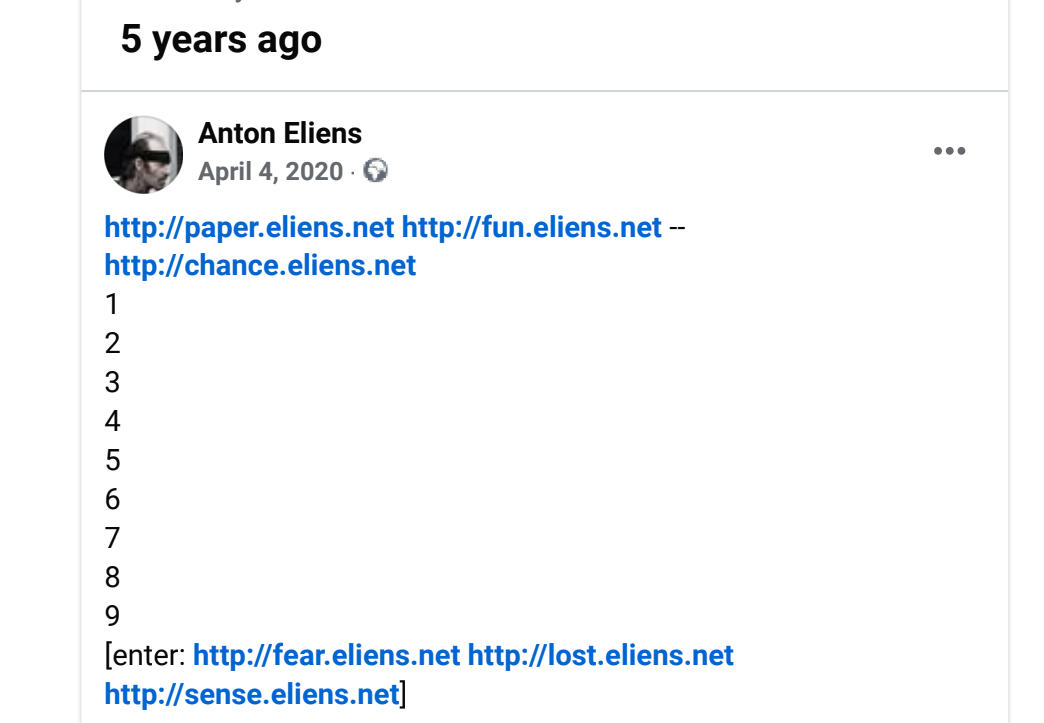Open the fear.eliens.net link
Viewport: 1044px width, 723px height.
coord(326,656)
